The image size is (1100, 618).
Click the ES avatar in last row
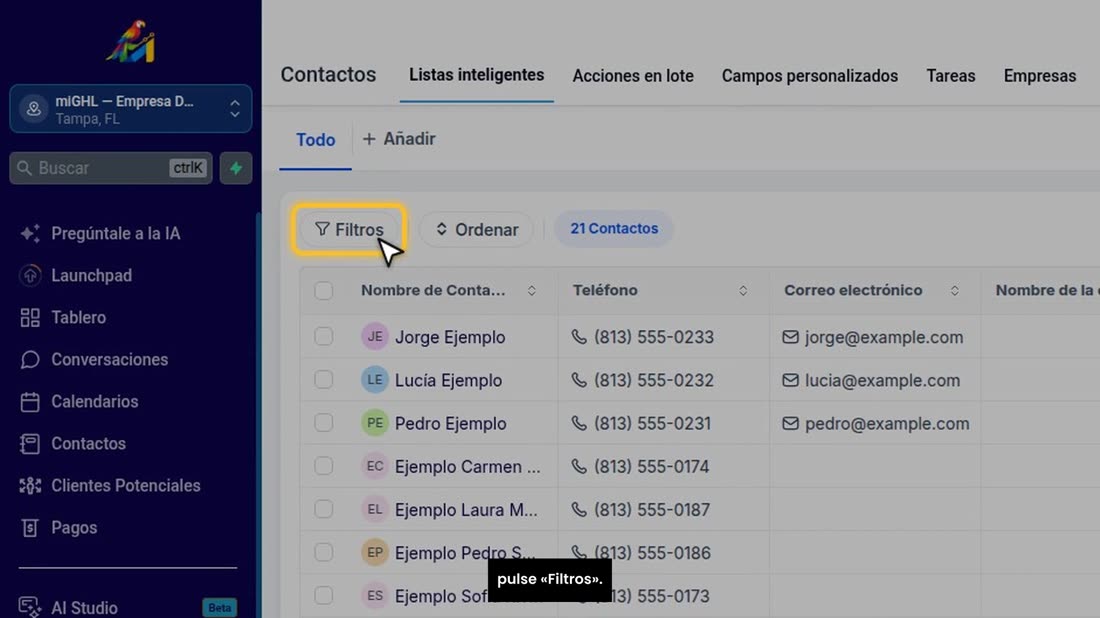pos(375,596)
